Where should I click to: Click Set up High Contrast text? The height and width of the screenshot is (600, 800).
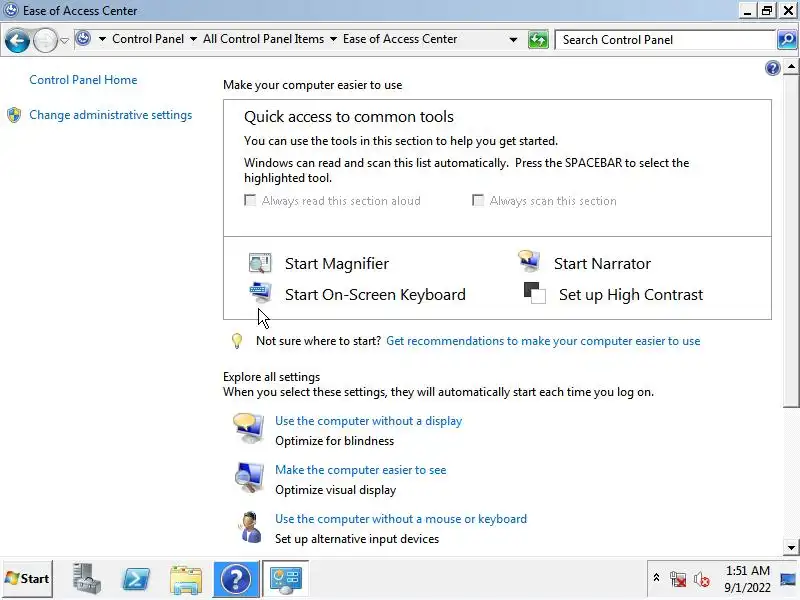631,295
